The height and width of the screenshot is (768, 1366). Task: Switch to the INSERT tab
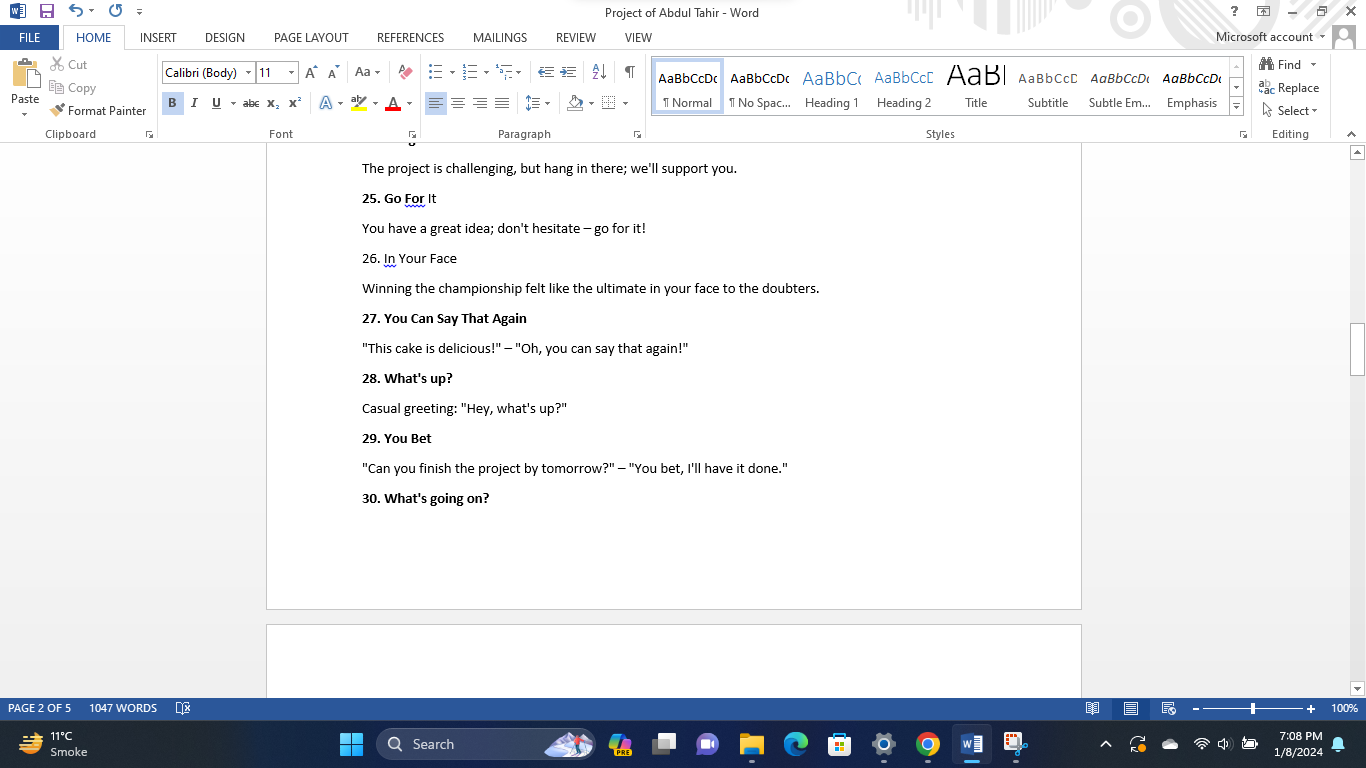[x=158, y=37]
